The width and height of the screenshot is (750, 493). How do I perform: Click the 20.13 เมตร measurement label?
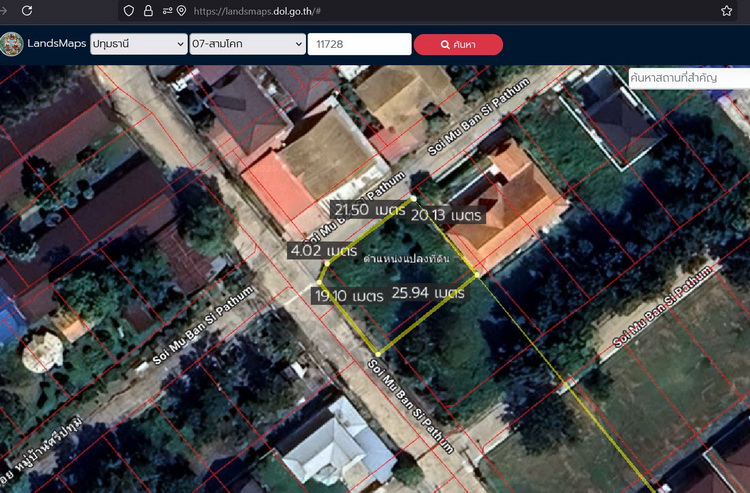[x=446, y=215]
